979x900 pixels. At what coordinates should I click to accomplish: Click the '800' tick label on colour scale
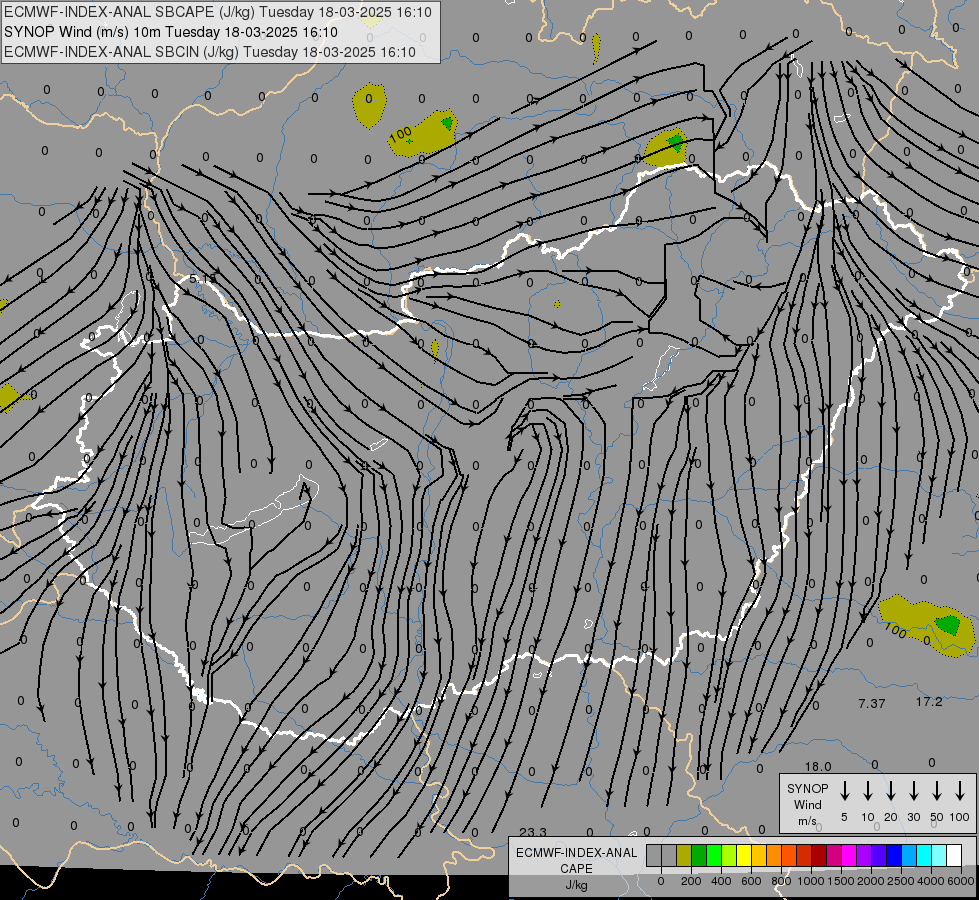[781, 881]
